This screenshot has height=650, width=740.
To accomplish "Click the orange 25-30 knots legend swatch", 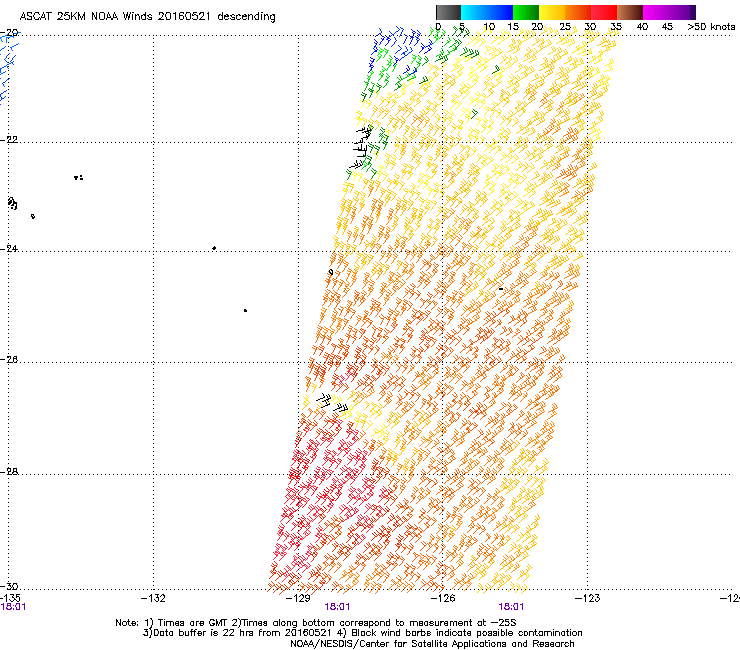I will pyautogui.click(x=578, y=12).
